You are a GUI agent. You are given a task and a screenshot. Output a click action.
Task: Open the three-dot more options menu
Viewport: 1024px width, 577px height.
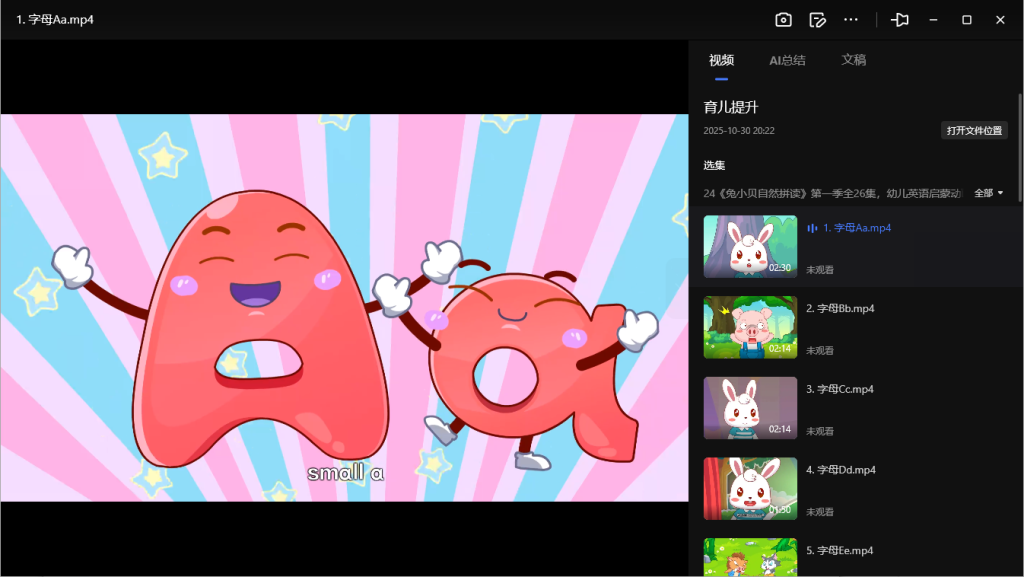[x=851, y=20]
